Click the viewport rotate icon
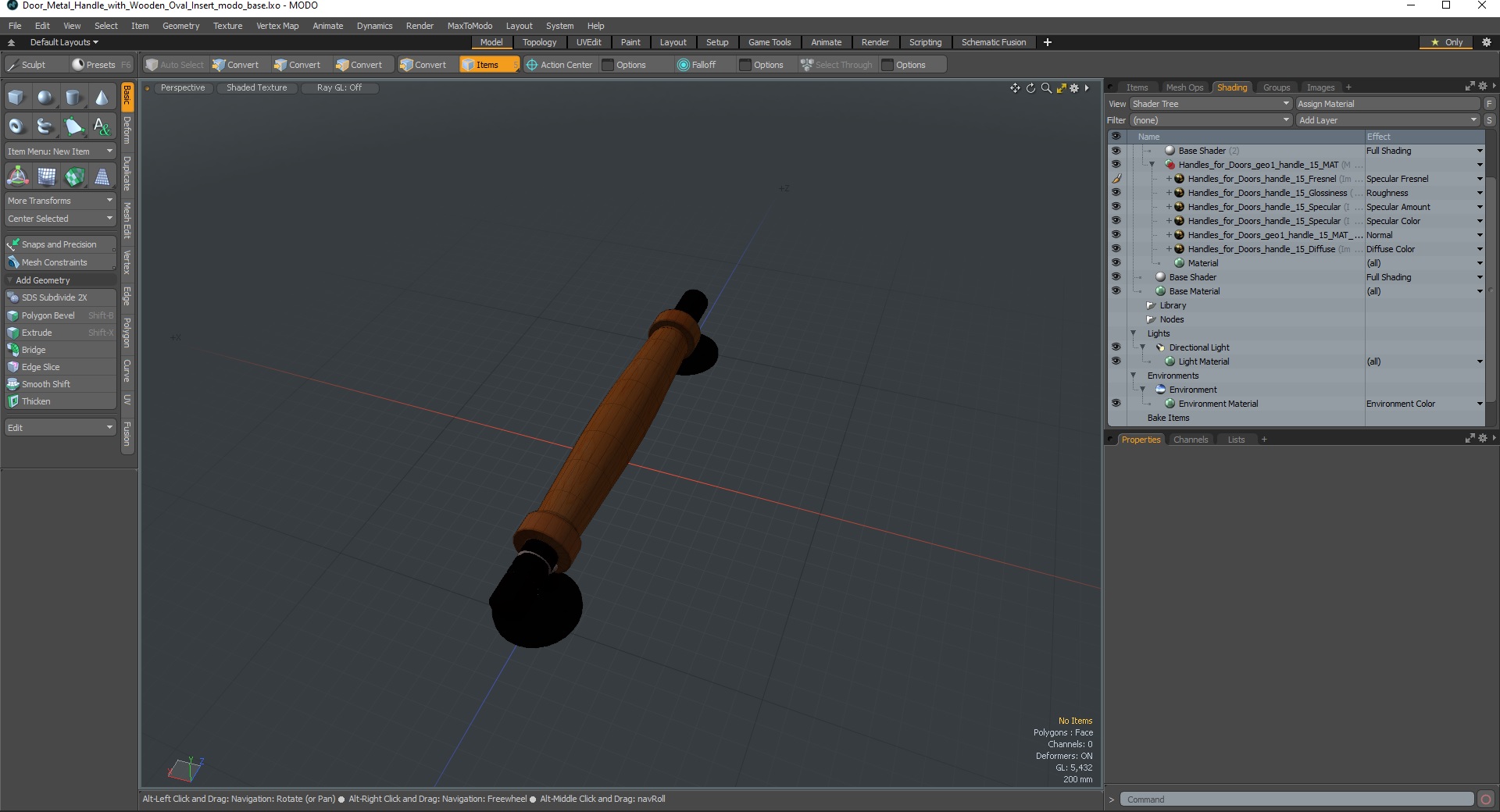The image size is (1500, 812). (1030, 88)
